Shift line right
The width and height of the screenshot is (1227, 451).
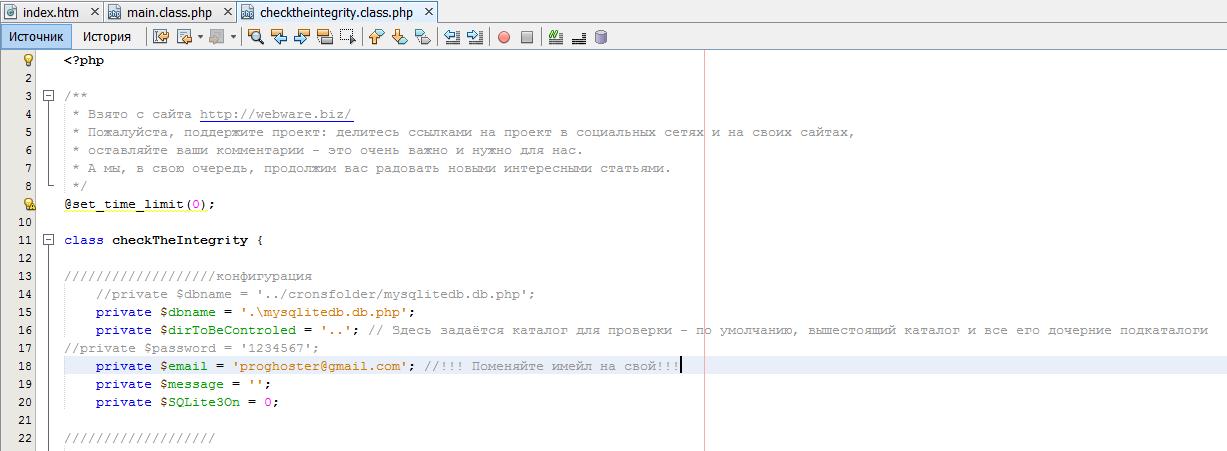474,37
